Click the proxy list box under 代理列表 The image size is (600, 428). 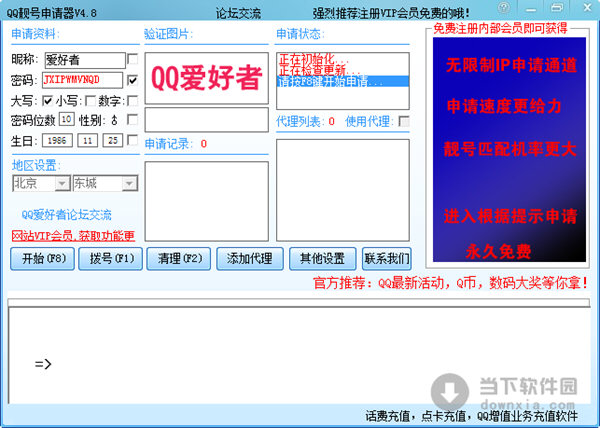(x=342, y=190)
